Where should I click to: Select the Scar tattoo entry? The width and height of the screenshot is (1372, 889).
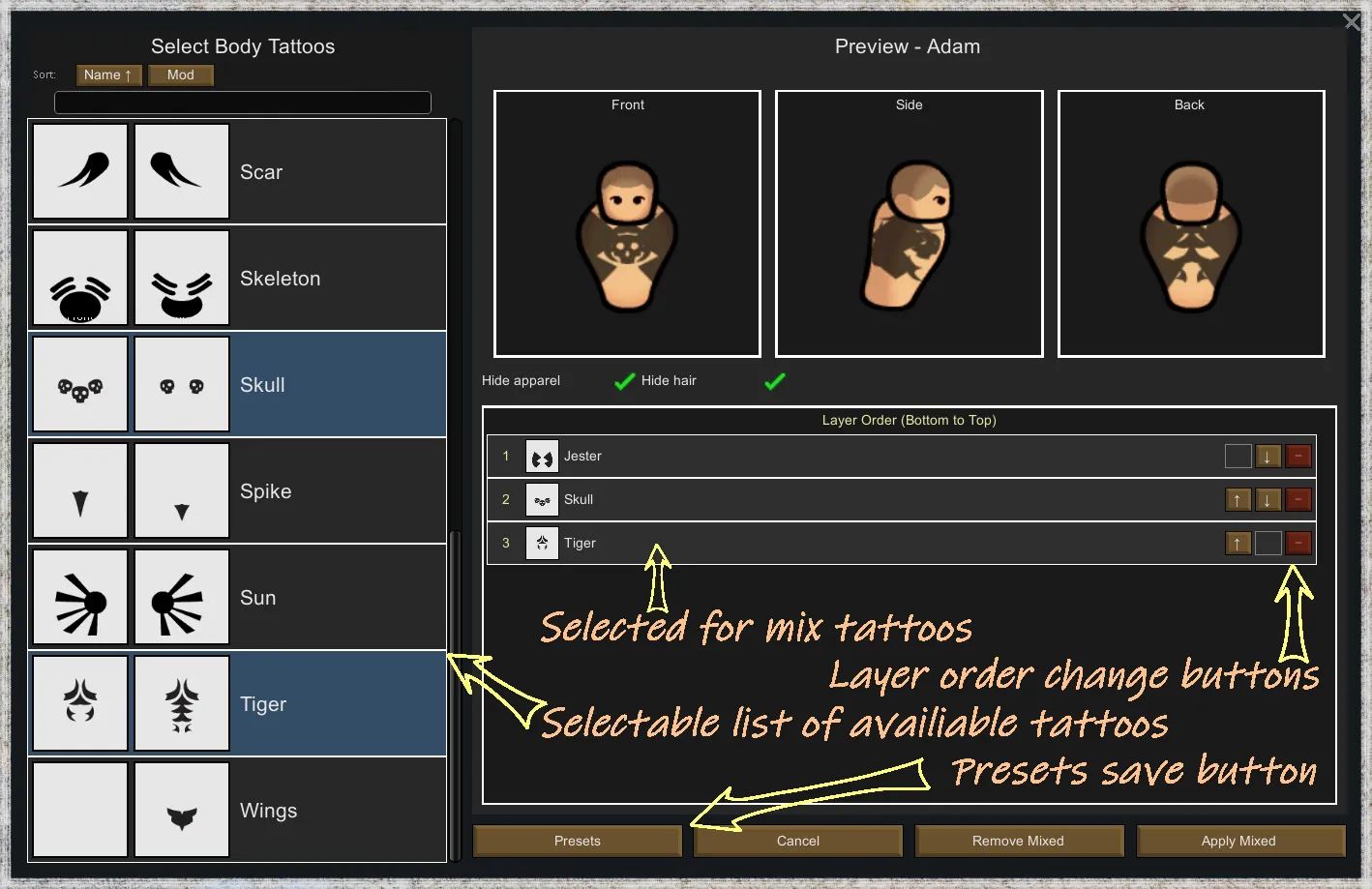coord(237,171)
